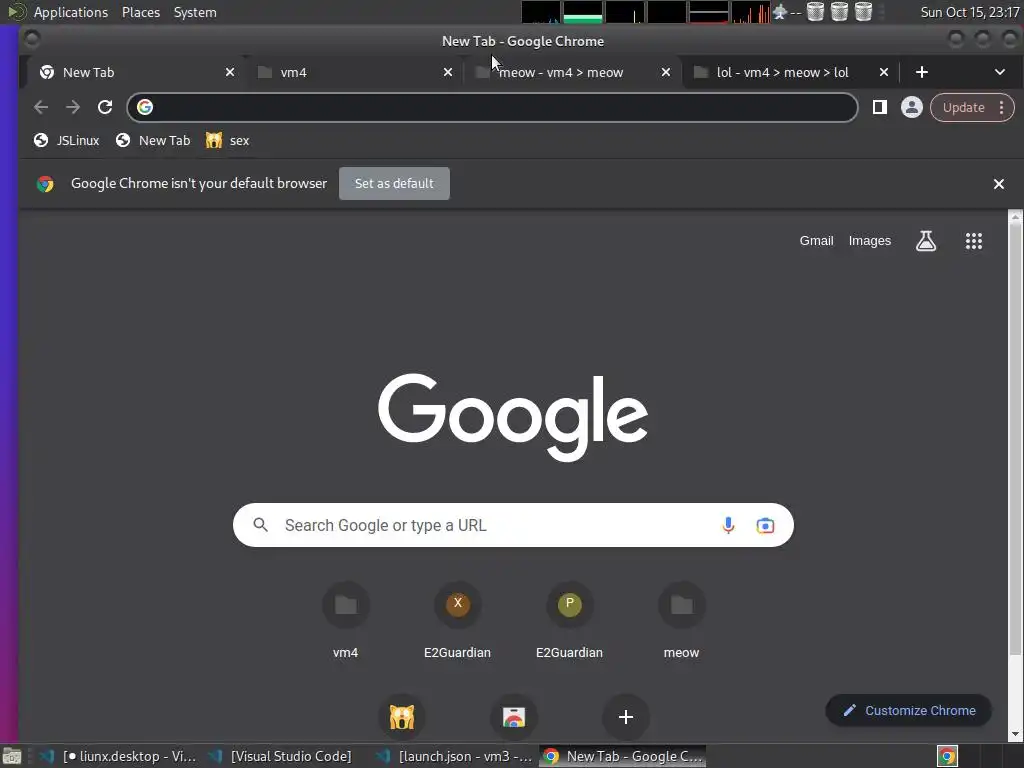Open Chrome side panel icon
Image resolution: width=1024 pixels, height=768 pixels.
click(880, 107)
